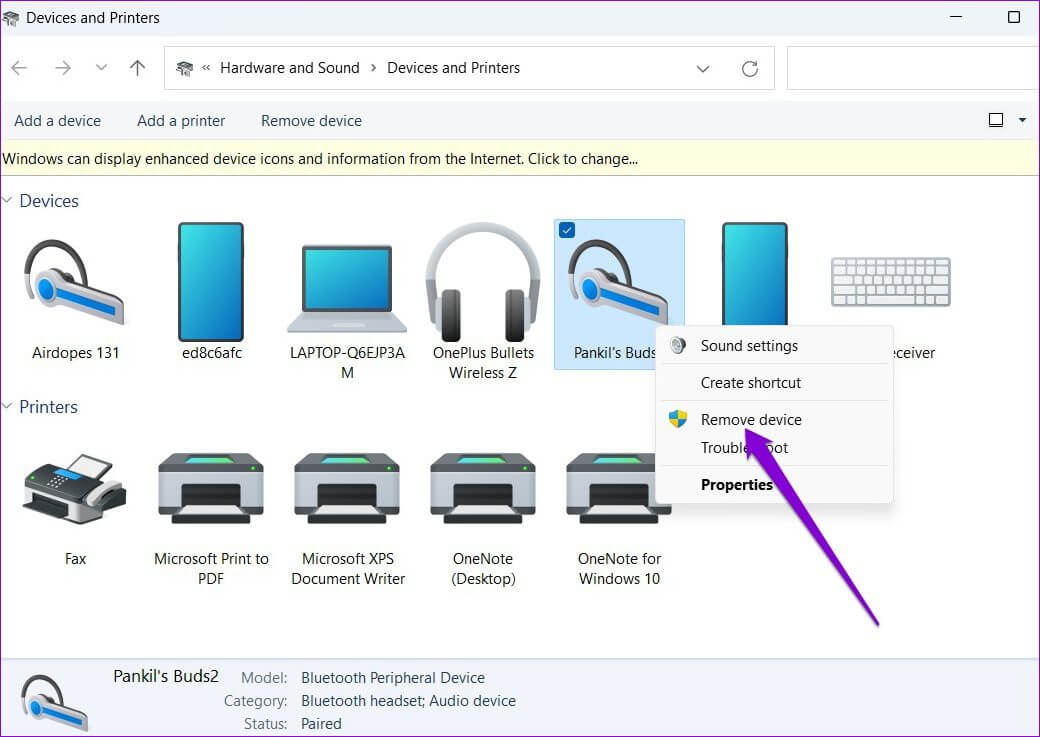This screenshot has width=1040, height=737.
Task: Click Remove device in the toolbar
Action: pyautogui.click(x=311, y=121)
